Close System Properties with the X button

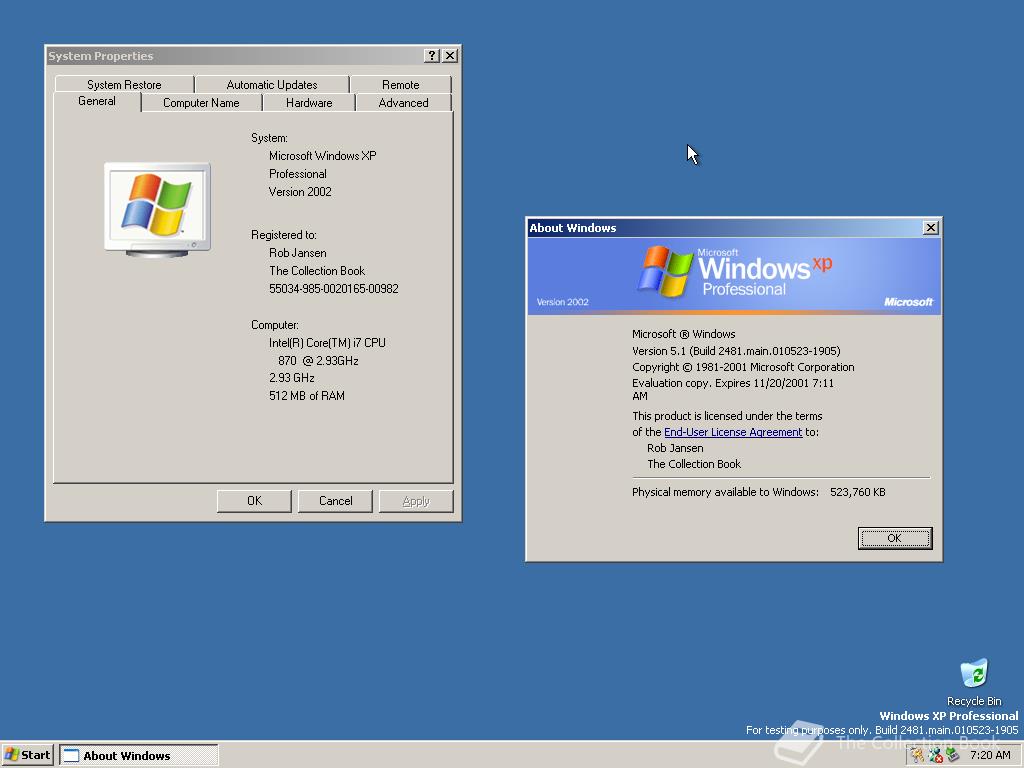click(450, 56)
